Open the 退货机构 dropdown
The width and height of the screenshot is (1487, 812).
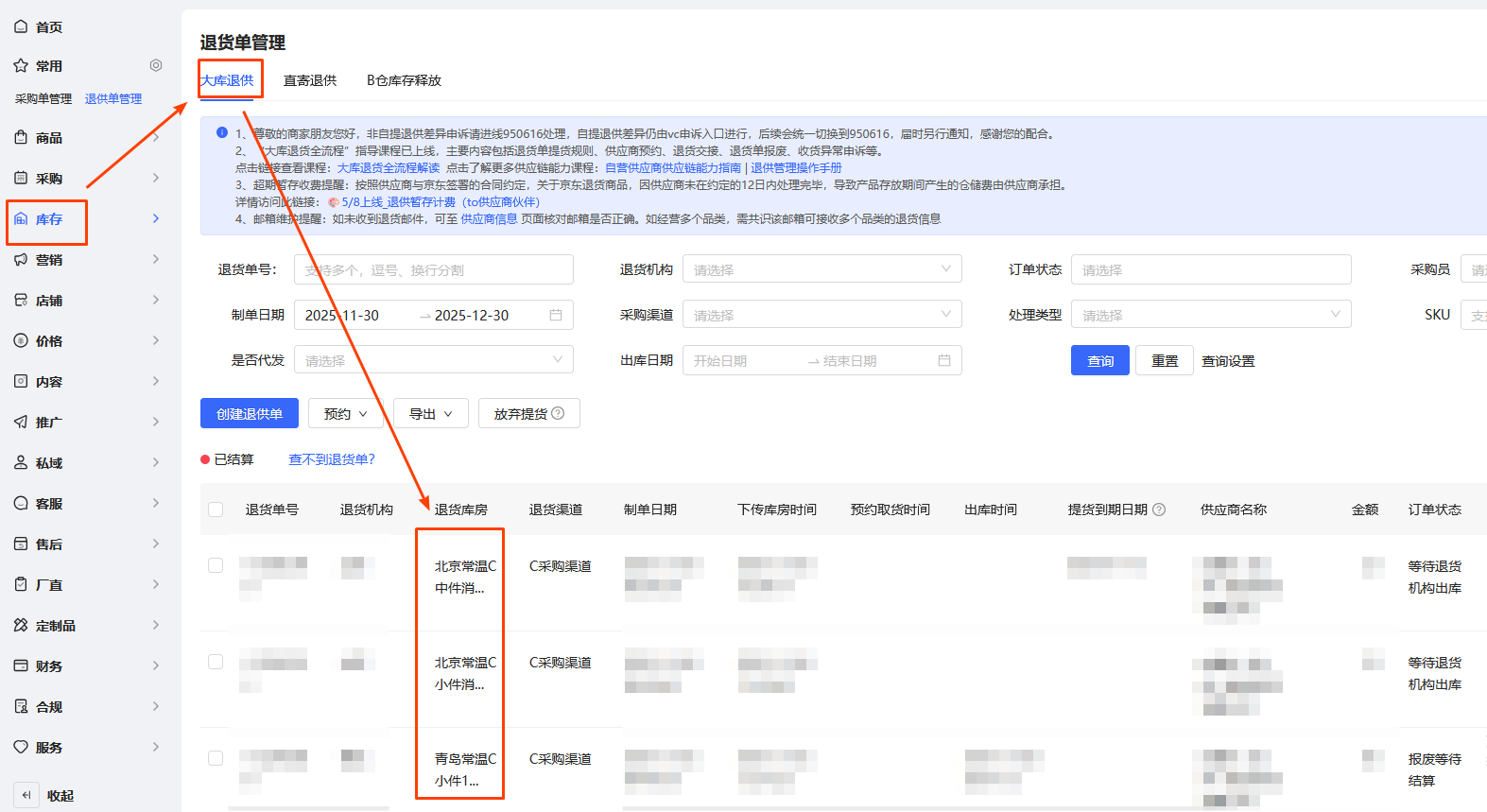(821, 269)
